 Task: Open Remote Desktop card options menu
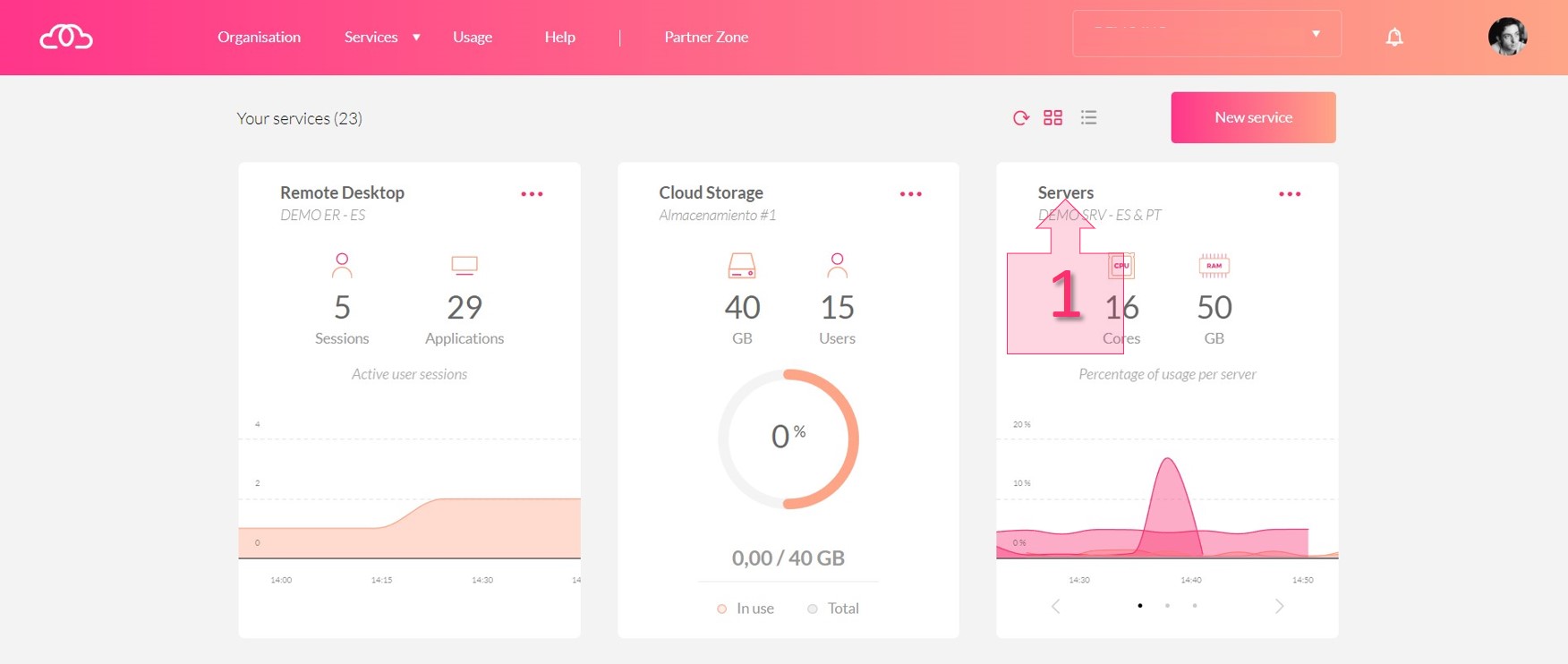(x=532, y=194)
